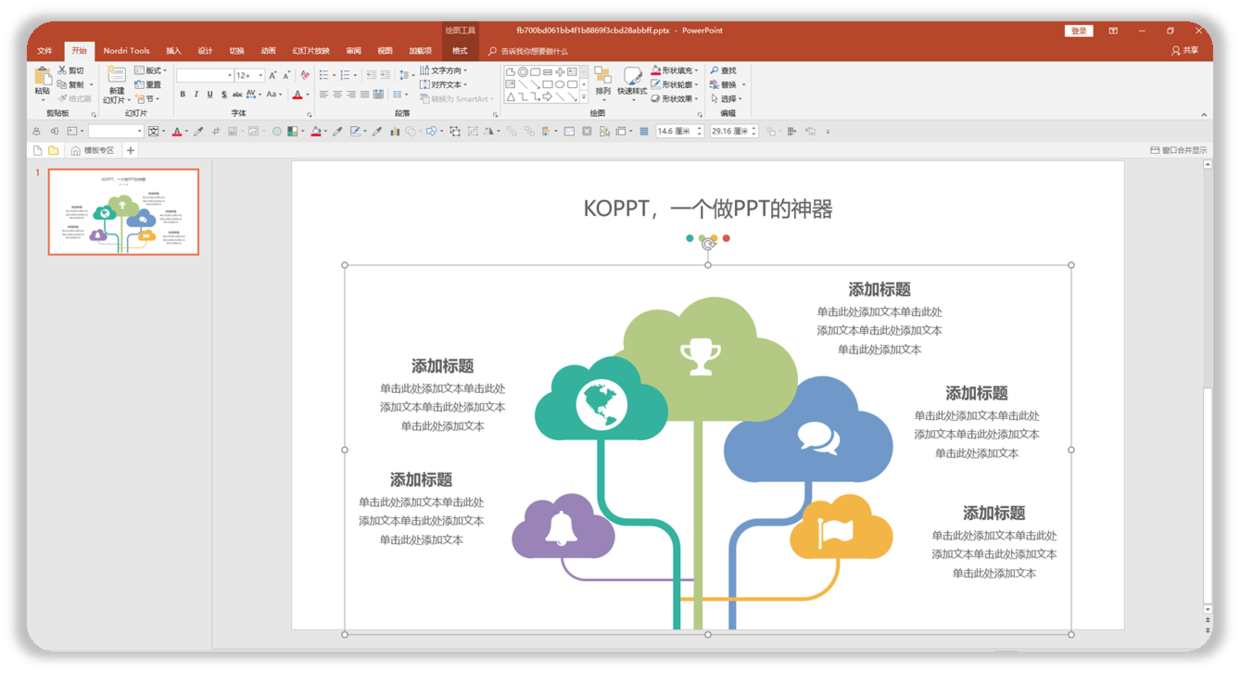
Task: Increase font size with larger A
Action: (x=273, y=75)
